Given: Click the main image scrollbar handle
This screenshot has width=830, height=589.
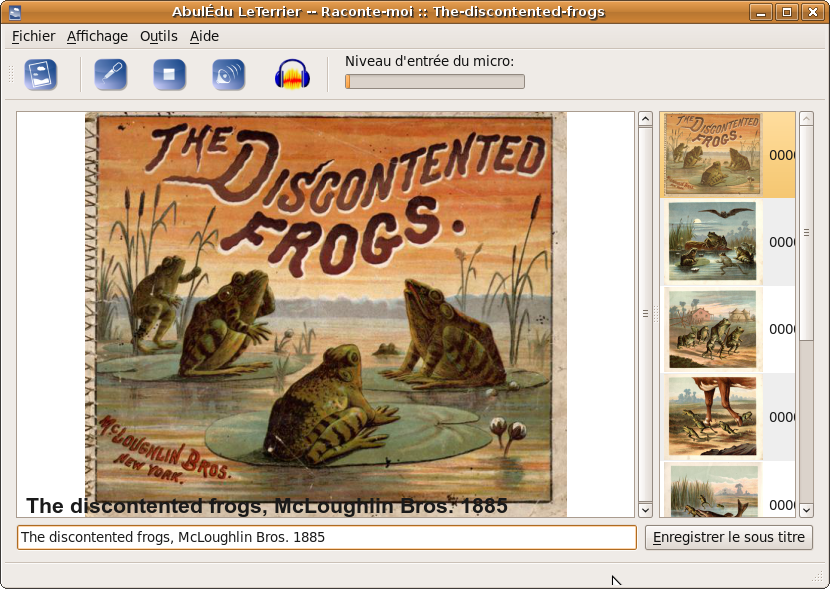Looking at the screenshot, I should [x=645, y=314].
